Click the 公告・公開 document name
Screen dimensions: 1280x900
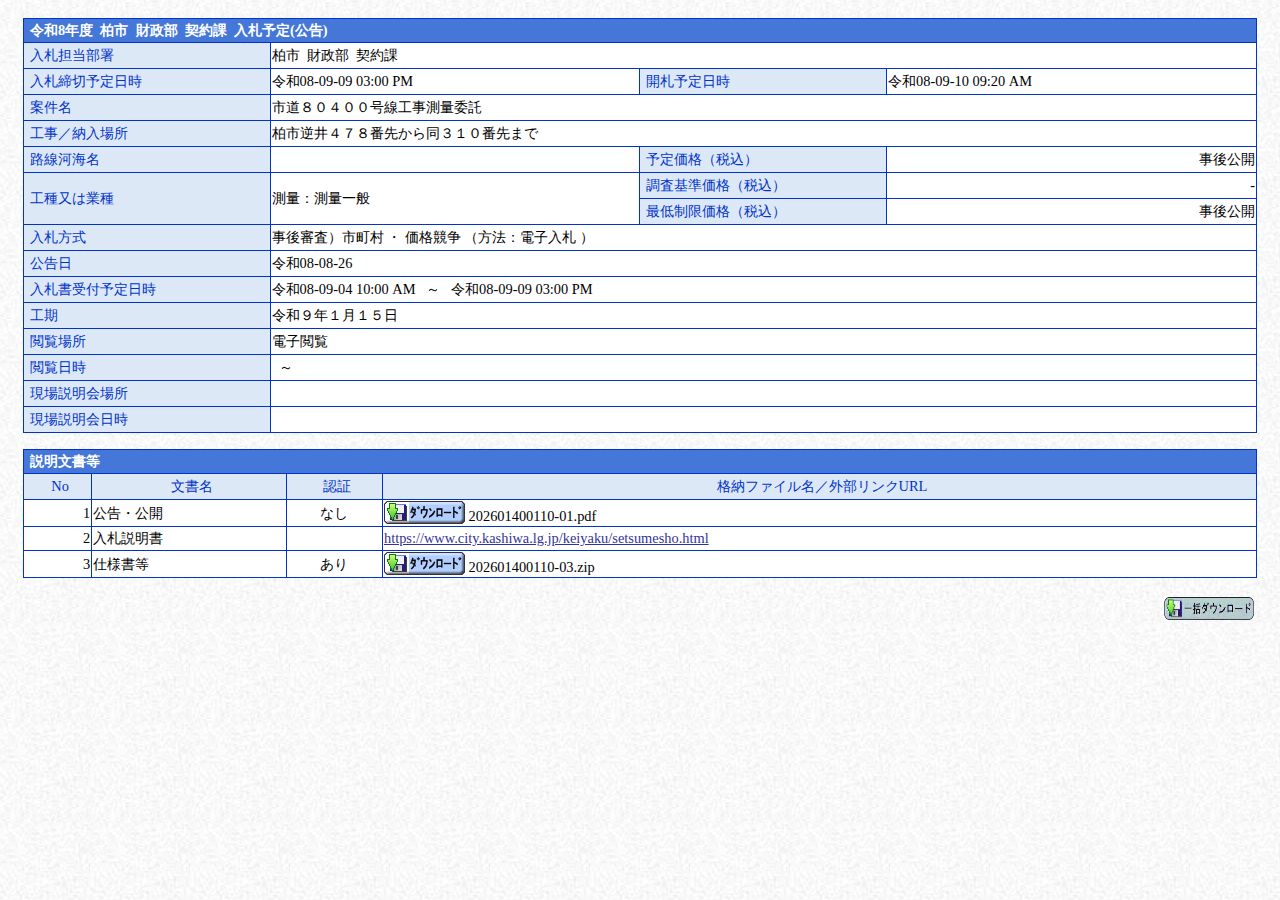click(128, 513)
